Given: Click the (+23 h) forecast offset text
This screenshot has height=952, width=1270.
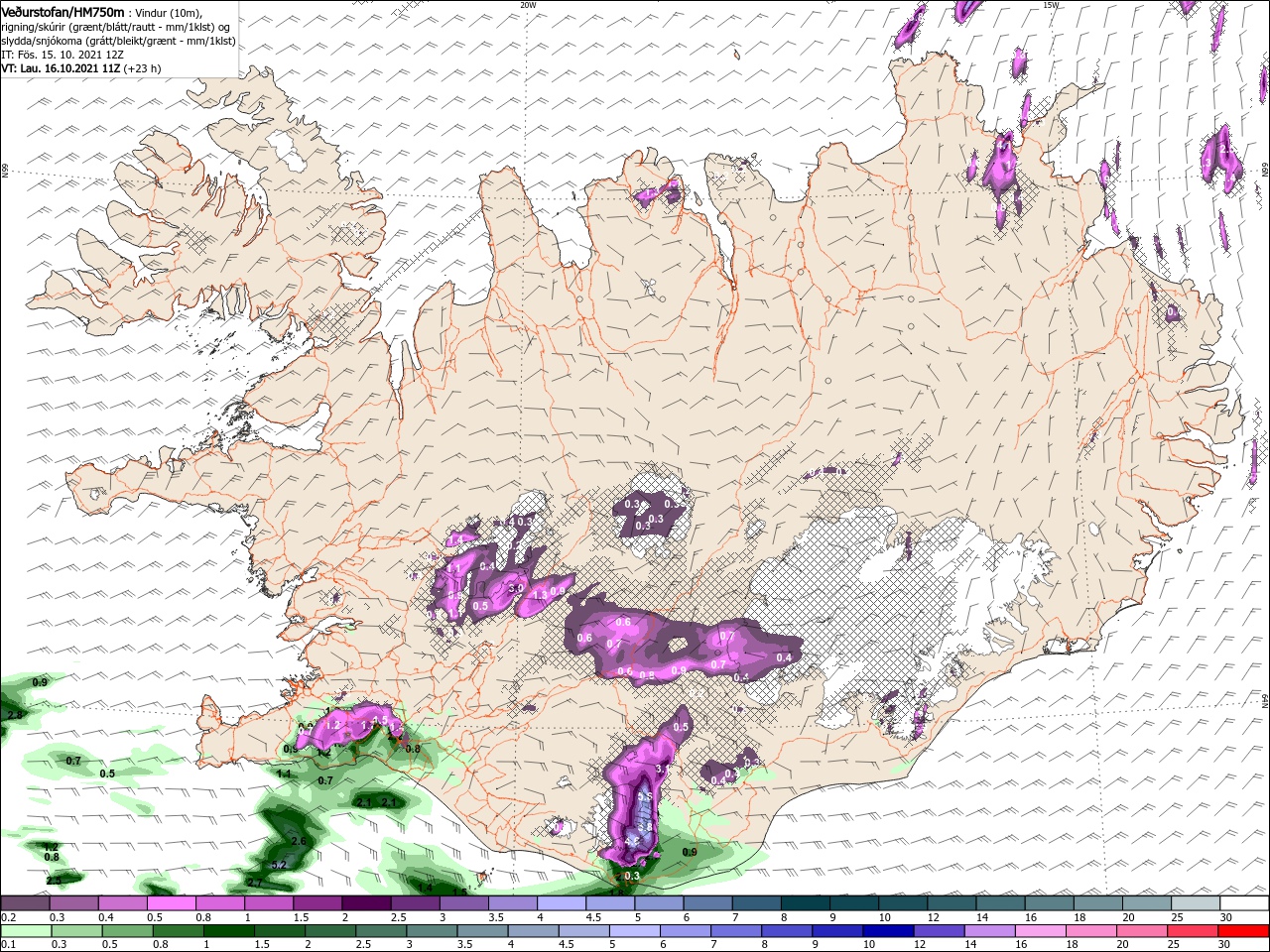Looking at the screenshot, I should (x=143, y=68).
